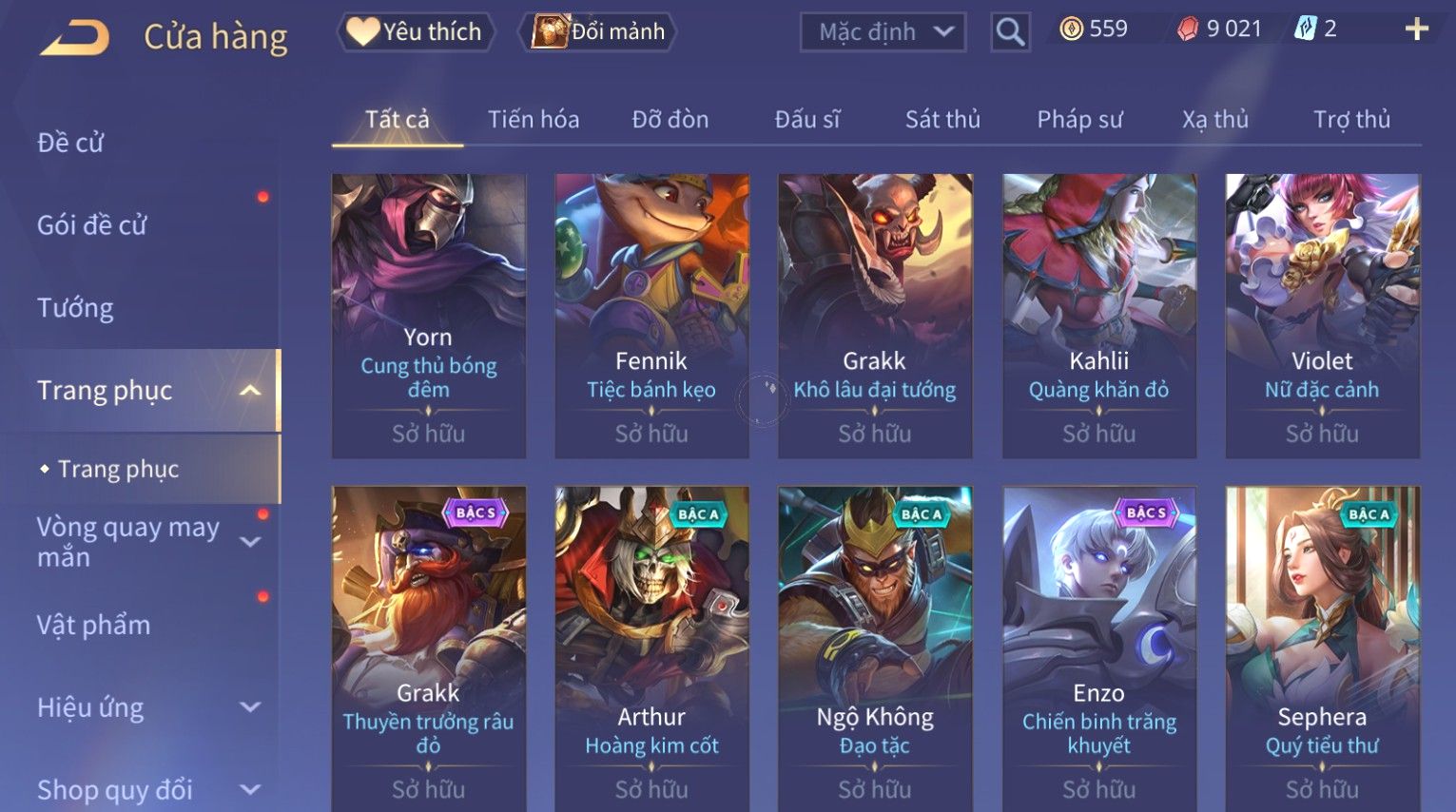Tap the gold coin balance icon
The image size is (1456, 812).
pyautogui.click(x=1072, y=29)
